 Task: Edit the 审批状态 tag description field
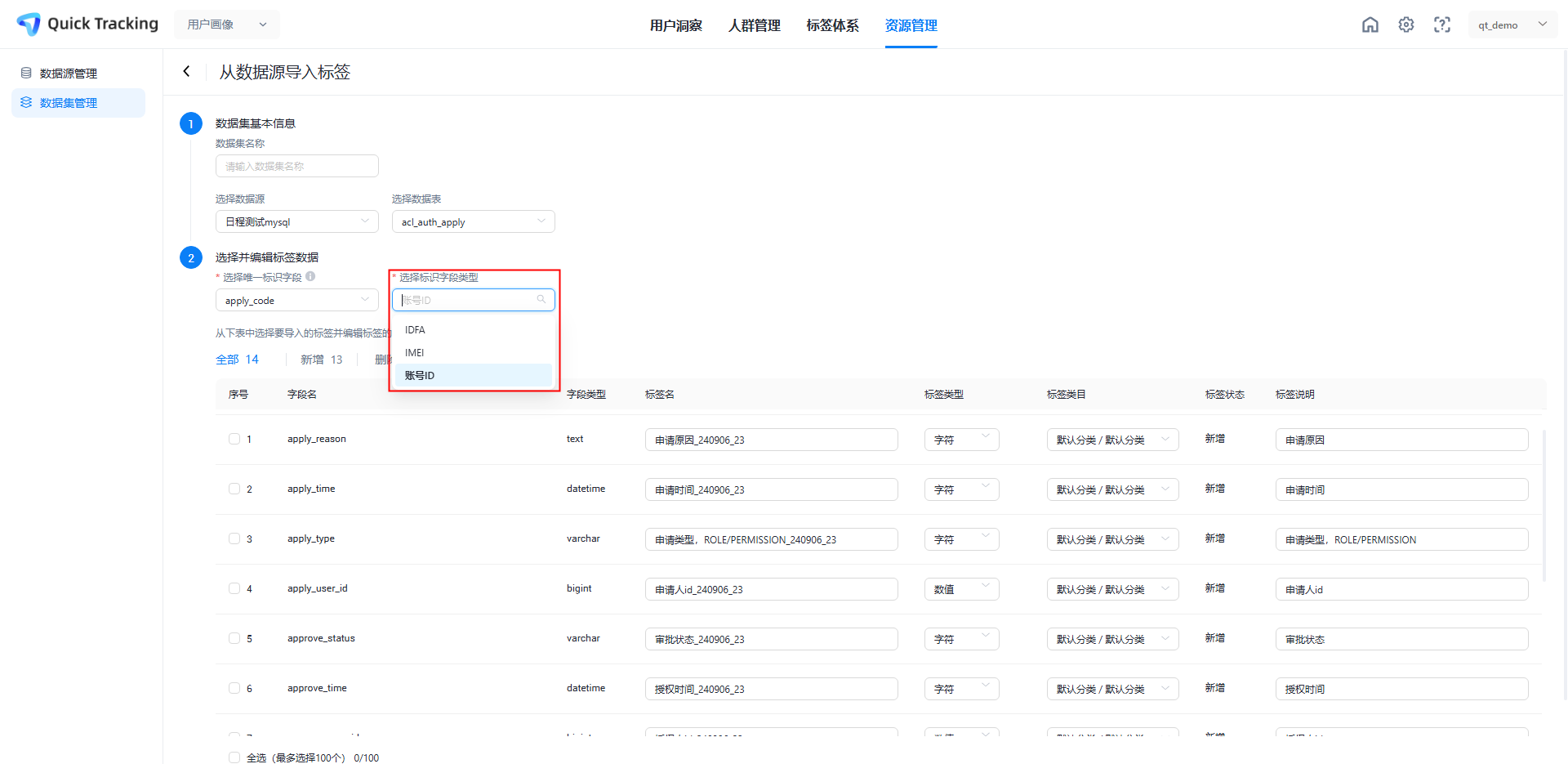[x=1402, y=639]
